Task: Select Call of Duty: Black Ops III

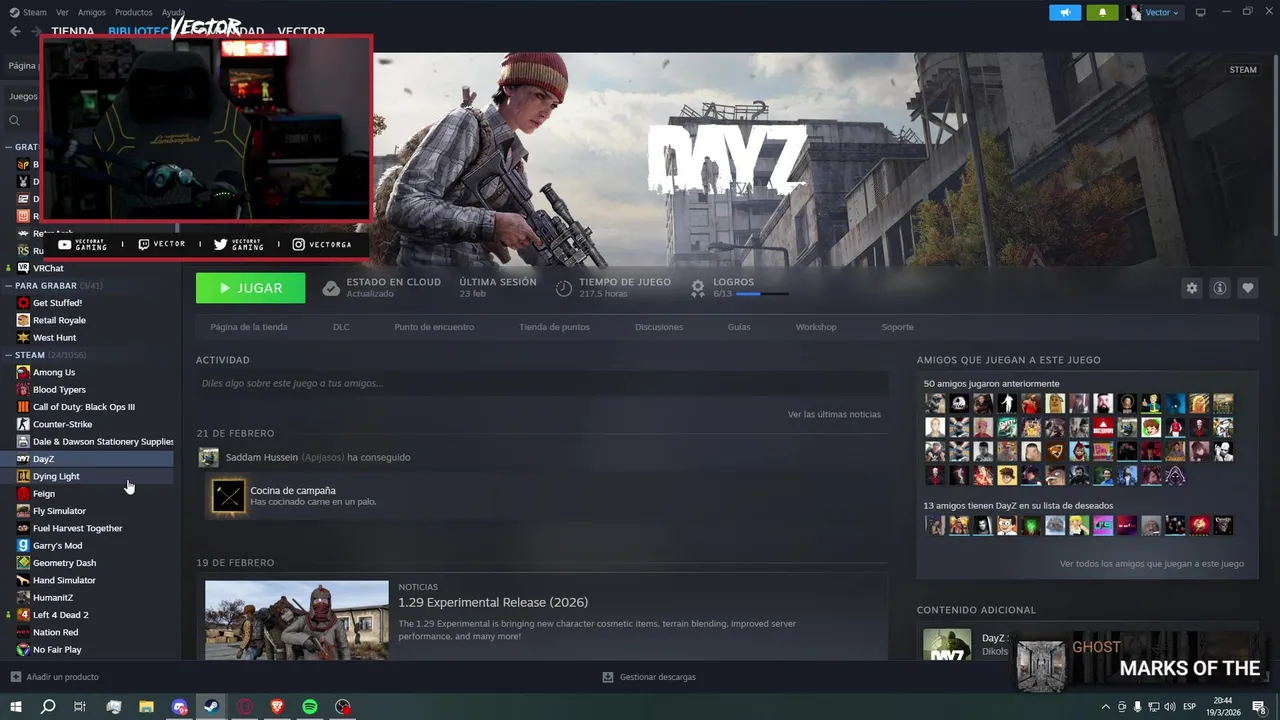Action: (83, 407)
